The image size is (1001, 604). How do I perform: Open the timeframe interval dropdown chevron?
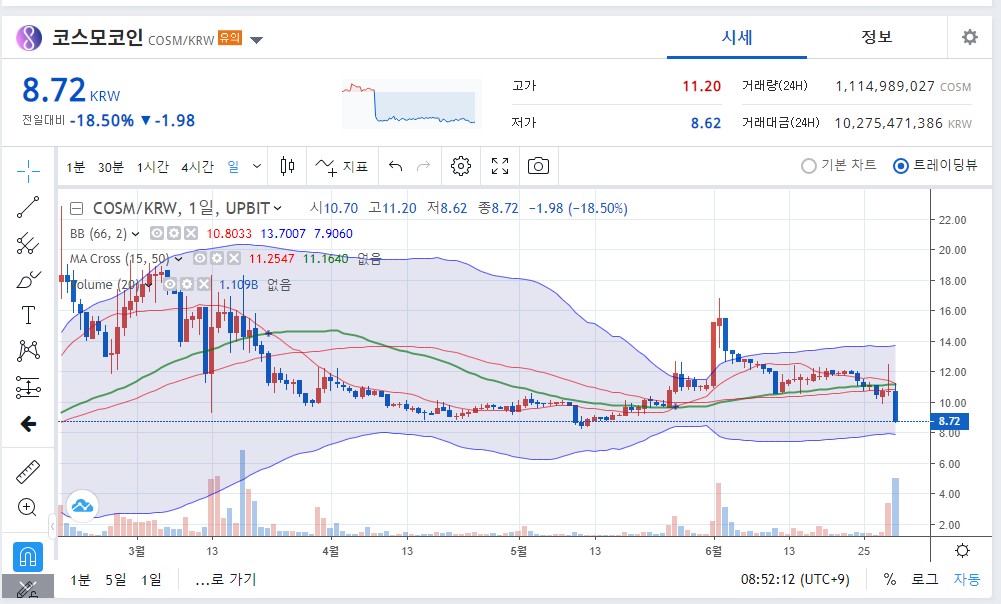tap(257, 167)
